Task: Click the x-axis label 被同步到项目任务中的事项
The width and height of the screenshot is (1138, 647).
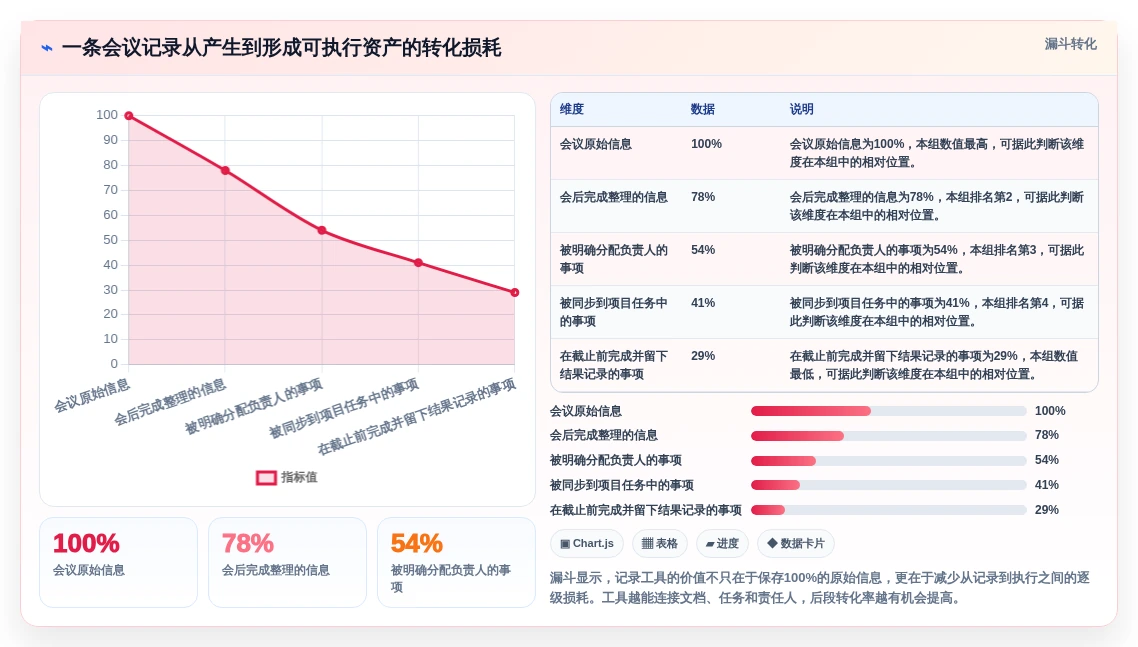Action: 343,409
